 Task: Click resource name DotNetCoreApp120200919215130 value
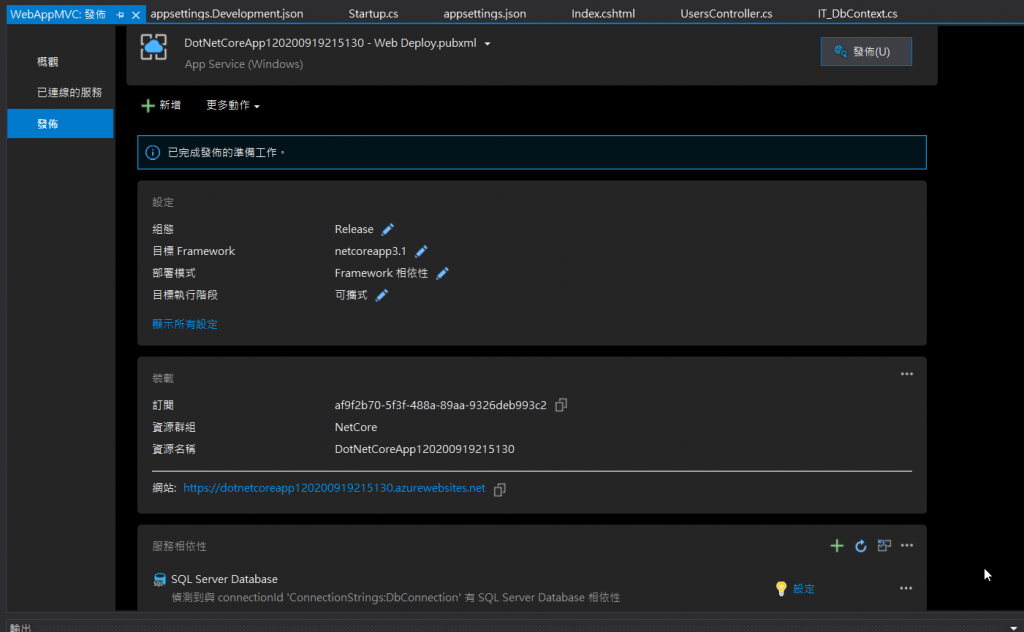[424, 449]
